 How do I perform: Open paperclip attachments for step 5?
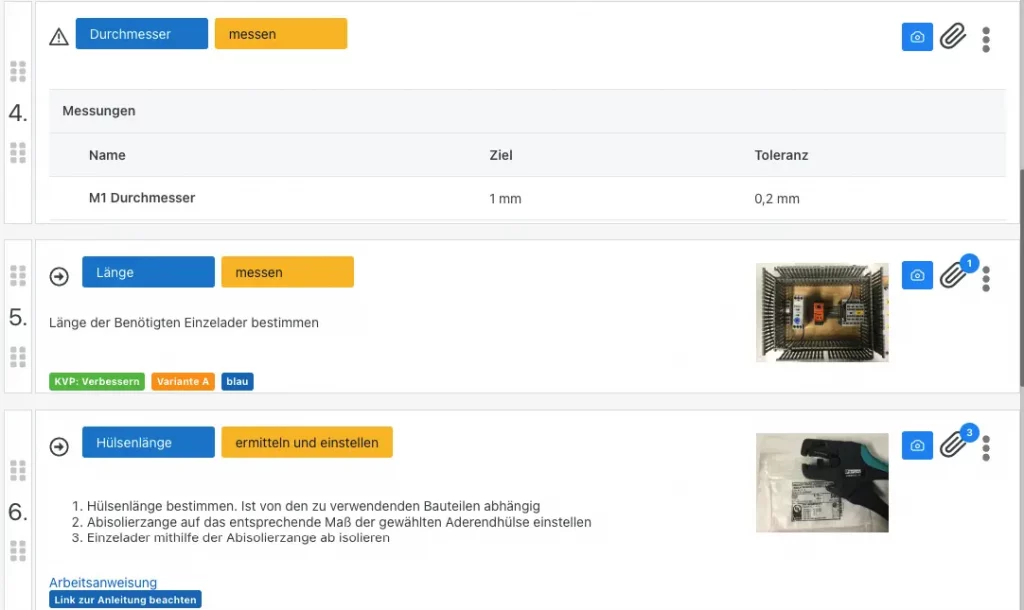click(x=953, y=275)
